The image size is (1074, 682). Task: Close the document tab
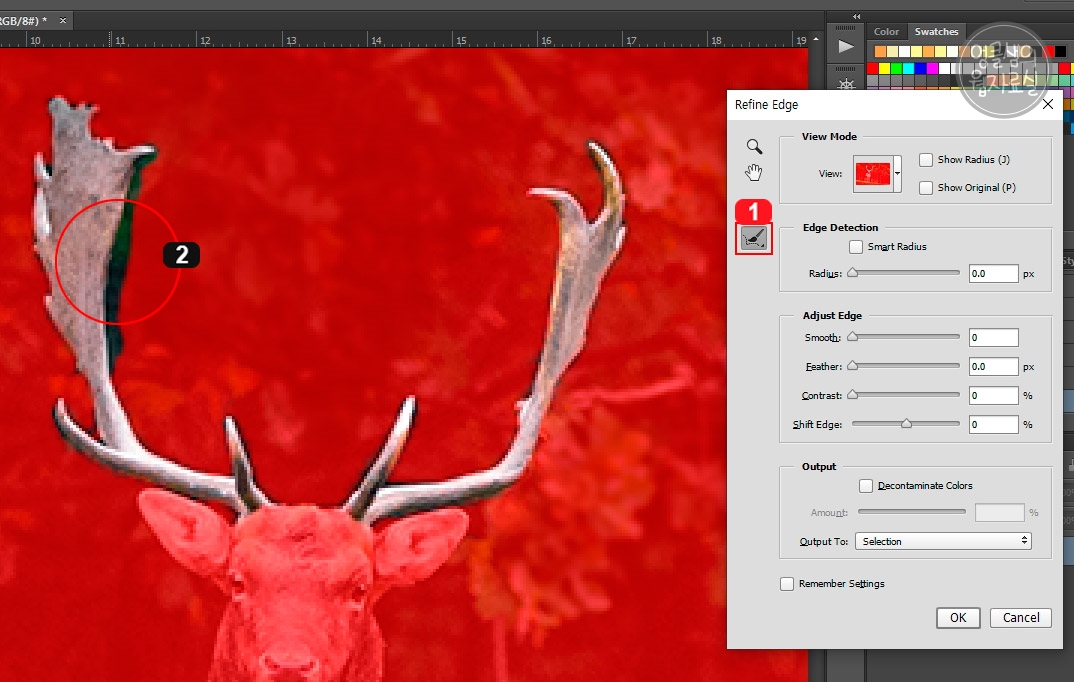63,21
